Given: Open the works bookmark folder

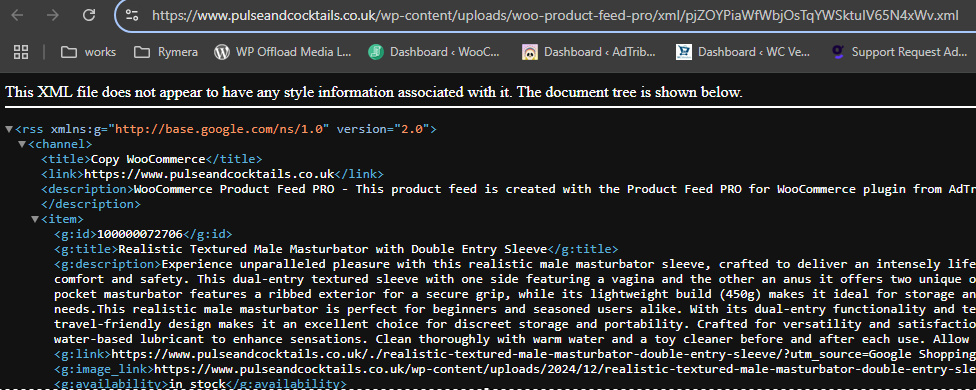Looking at the screenshot, I should 88,52.
